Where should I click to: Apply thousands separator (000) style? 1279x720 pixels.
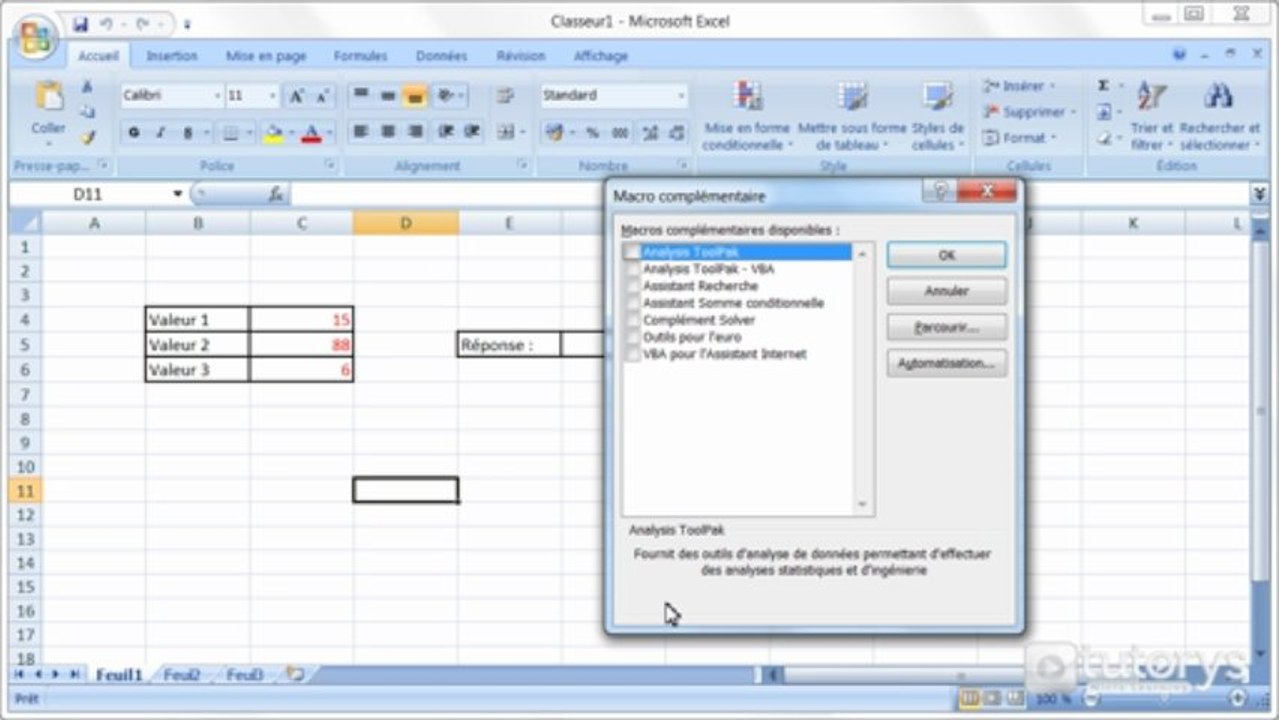coord(620,132)
